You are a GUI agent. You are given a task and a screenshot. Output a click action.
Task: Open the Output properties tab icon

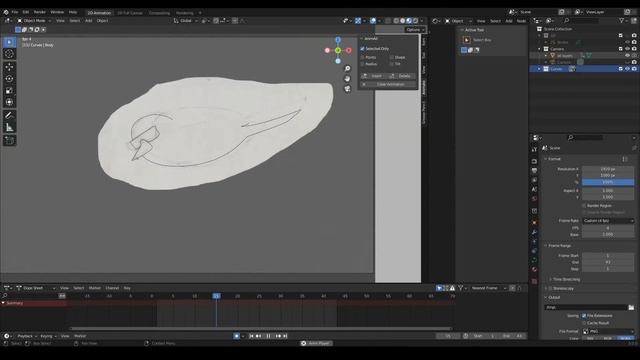point(534,171)
